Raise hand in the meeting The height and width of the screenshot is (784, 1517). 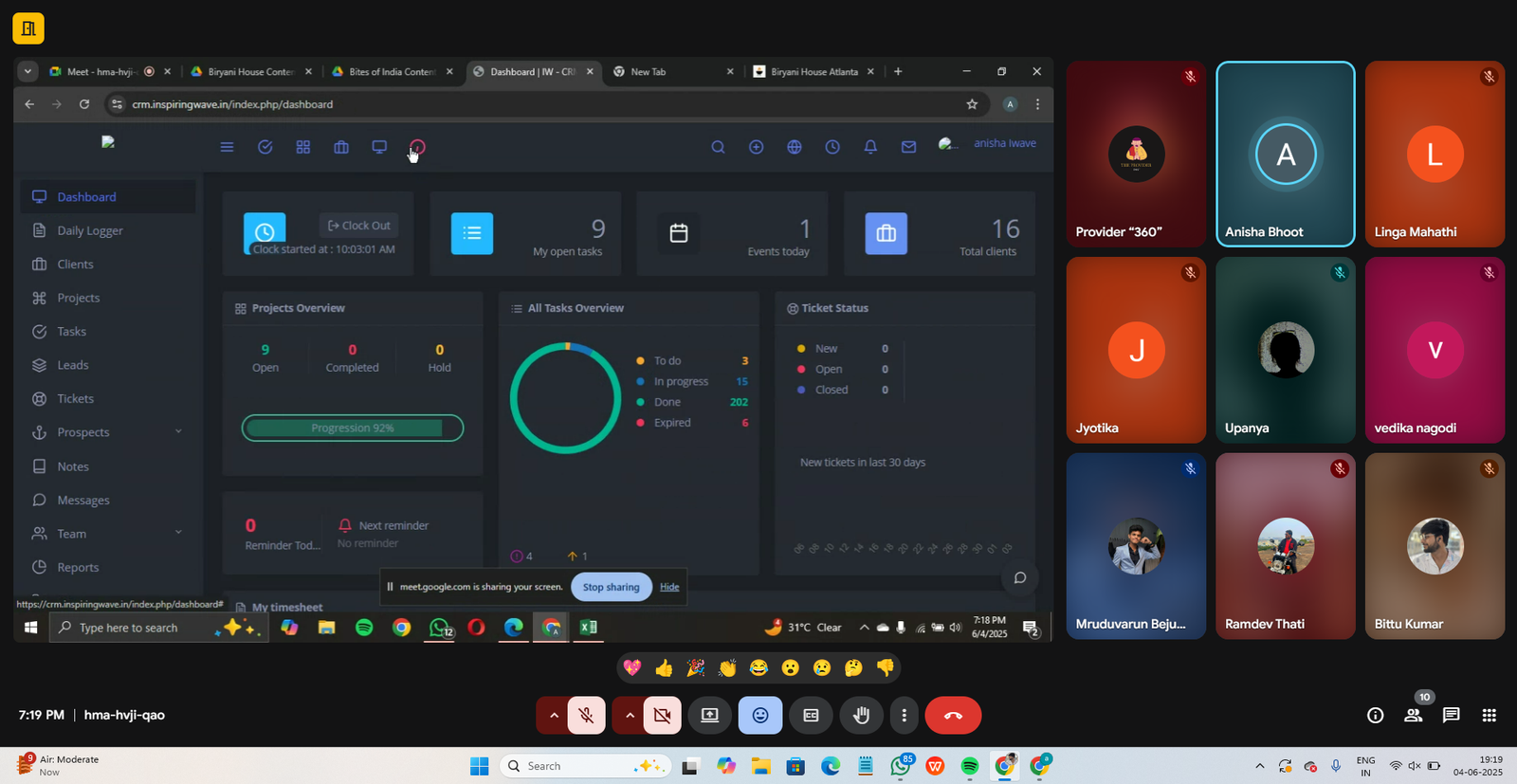tap(861, 716)
